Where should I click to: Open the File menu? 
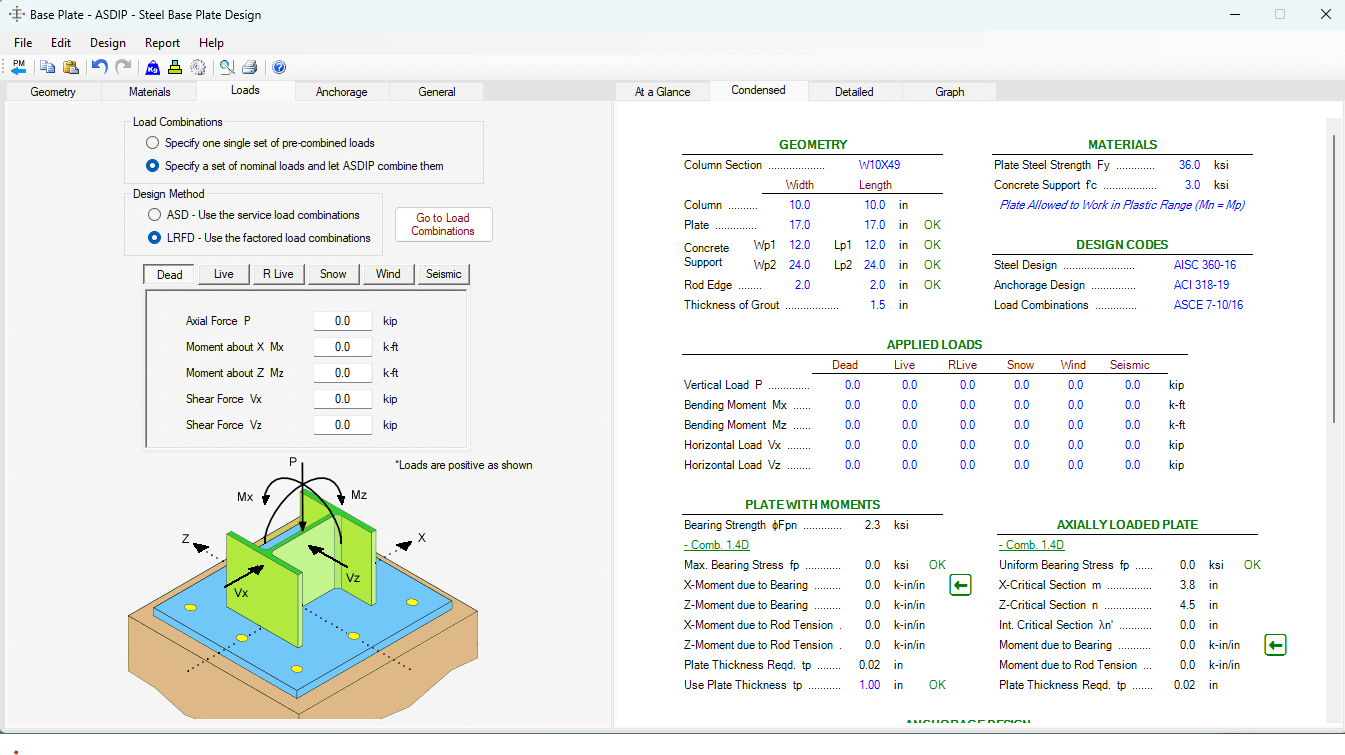(23, 43)
